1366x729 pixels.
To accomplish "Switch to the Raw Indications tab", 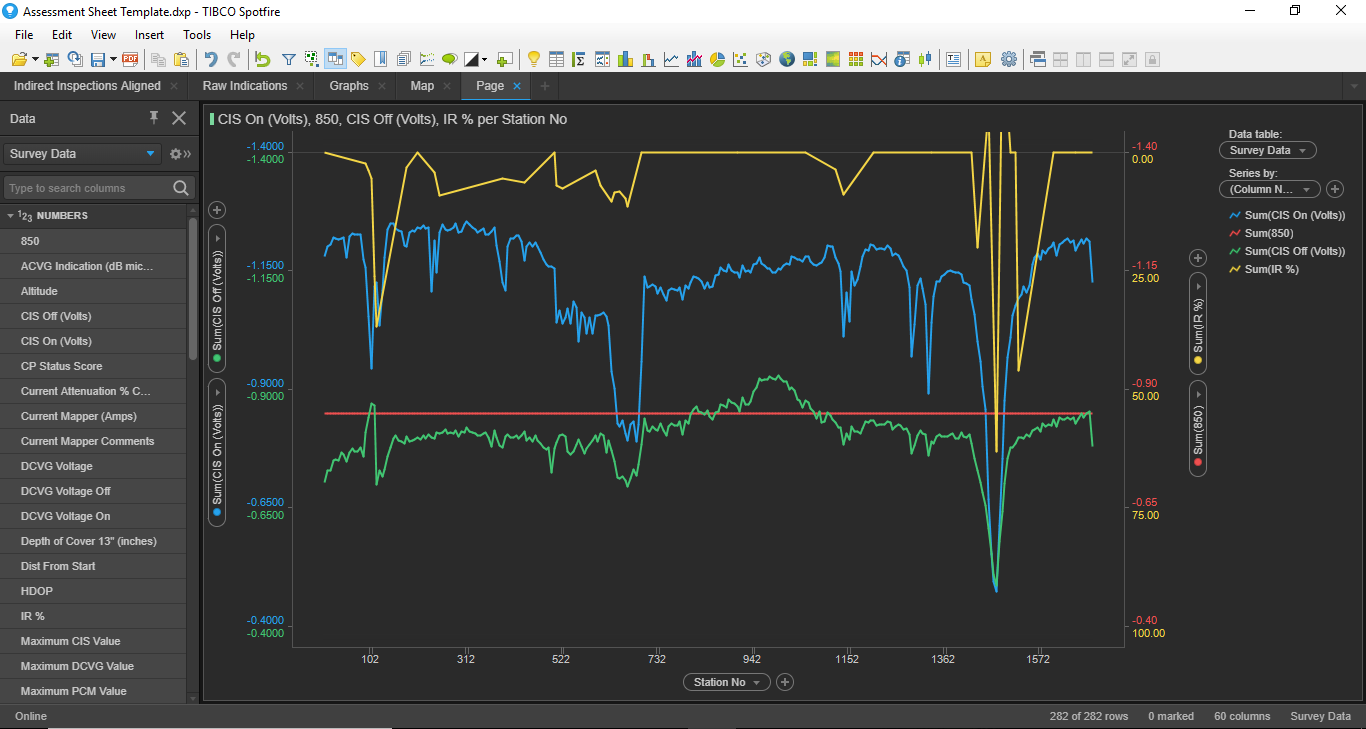I will pos(244,86).
